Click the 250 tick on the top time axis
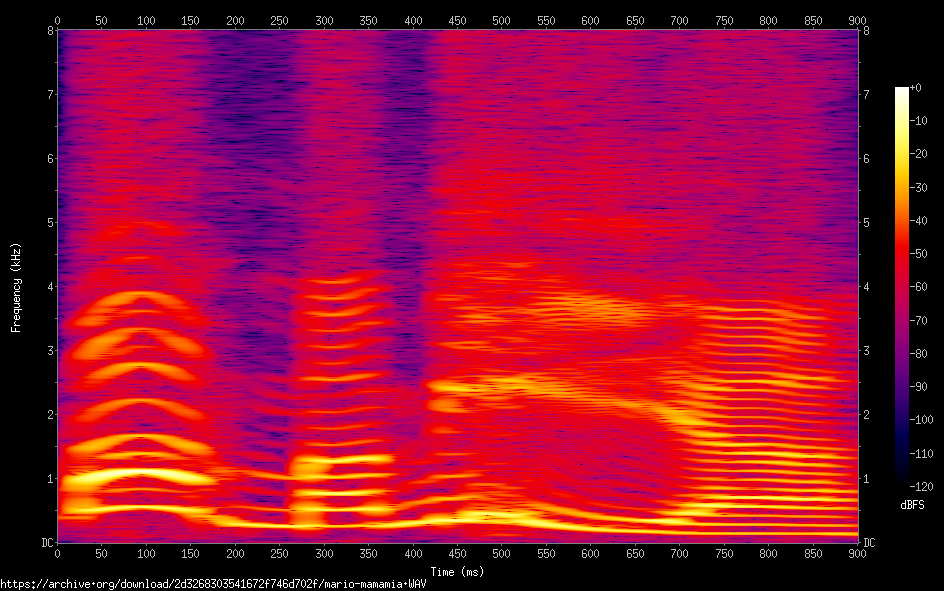Screen dimensions: 944x591 point(279,19)
